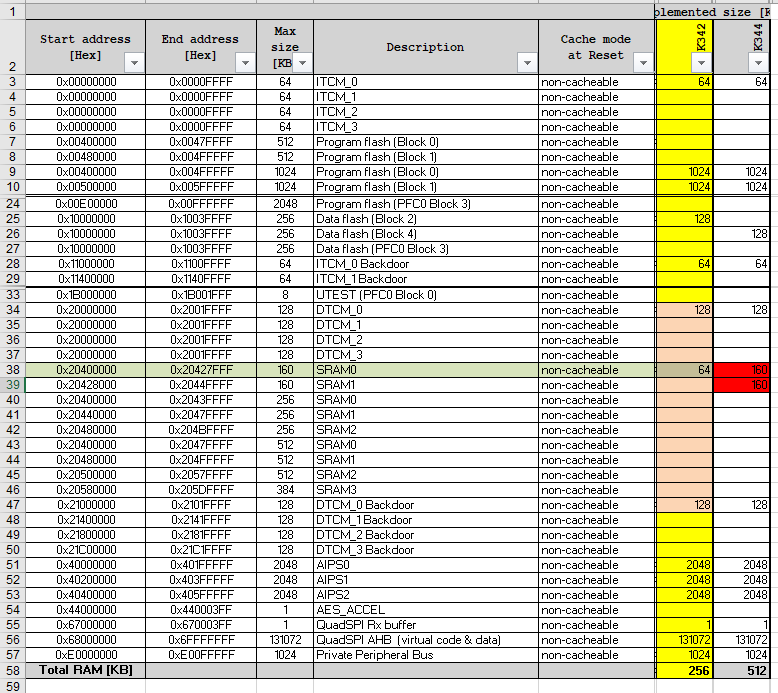Select the red K344 cell in row 38

pyautogui.click(x=741, y=370)
